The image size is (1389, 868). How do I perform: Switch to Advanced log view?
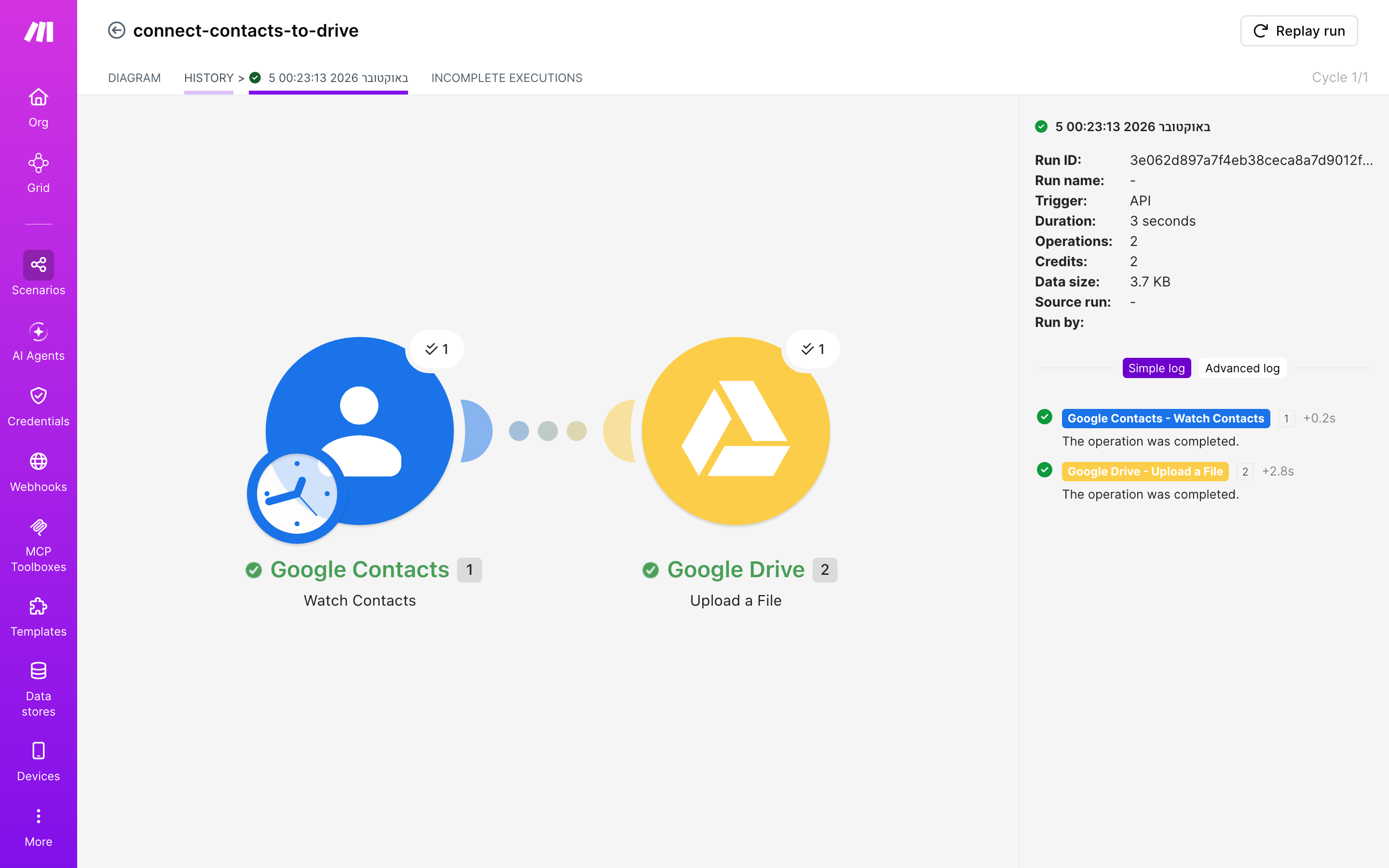[1242, 368]
